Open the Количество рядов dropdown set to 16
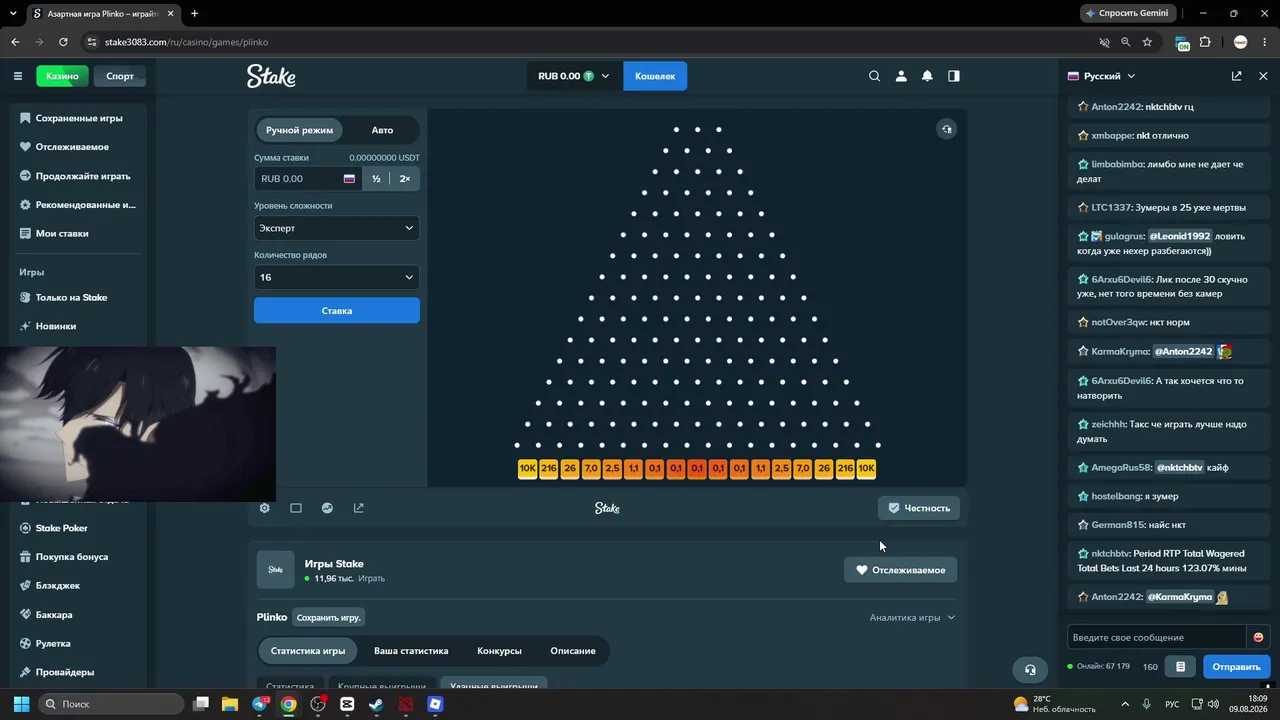Image resolution: width=1280 pixels, height=720 pixels. (x=337, y=277)
